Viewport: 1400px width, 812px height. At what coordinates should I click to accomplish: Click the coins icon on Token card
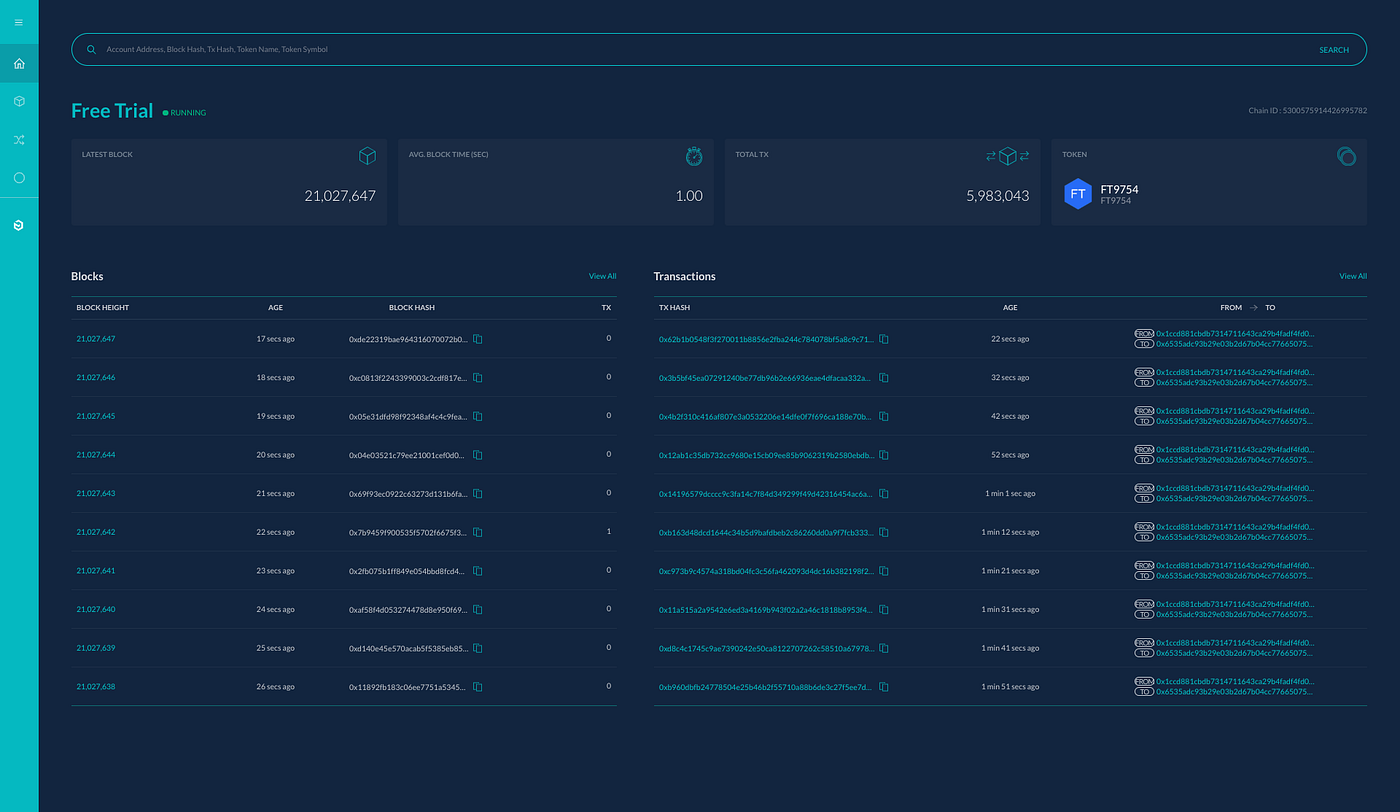1346,156
